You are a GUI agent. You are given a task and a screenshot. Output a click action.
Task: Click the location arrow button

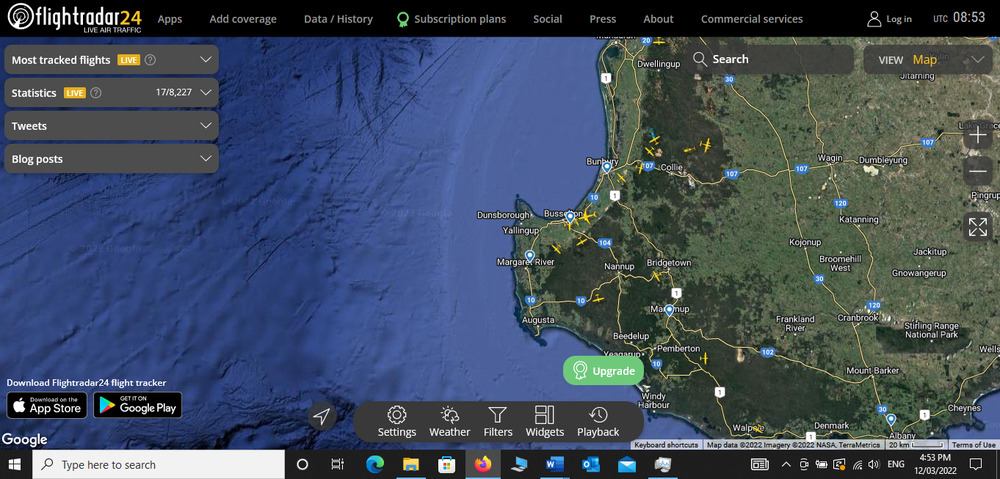coord(321,417)
